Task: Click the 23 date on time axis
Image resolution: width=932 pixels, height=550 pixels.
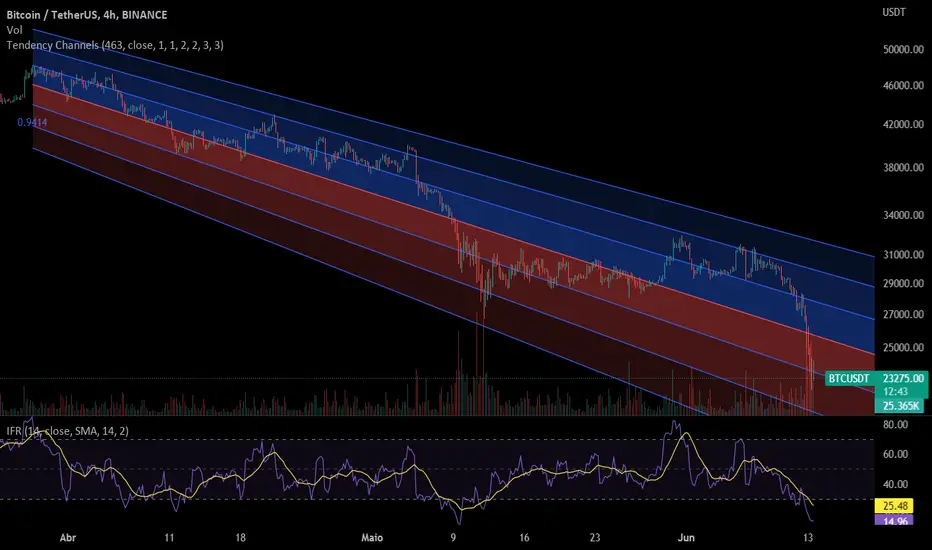Action: 595,538
